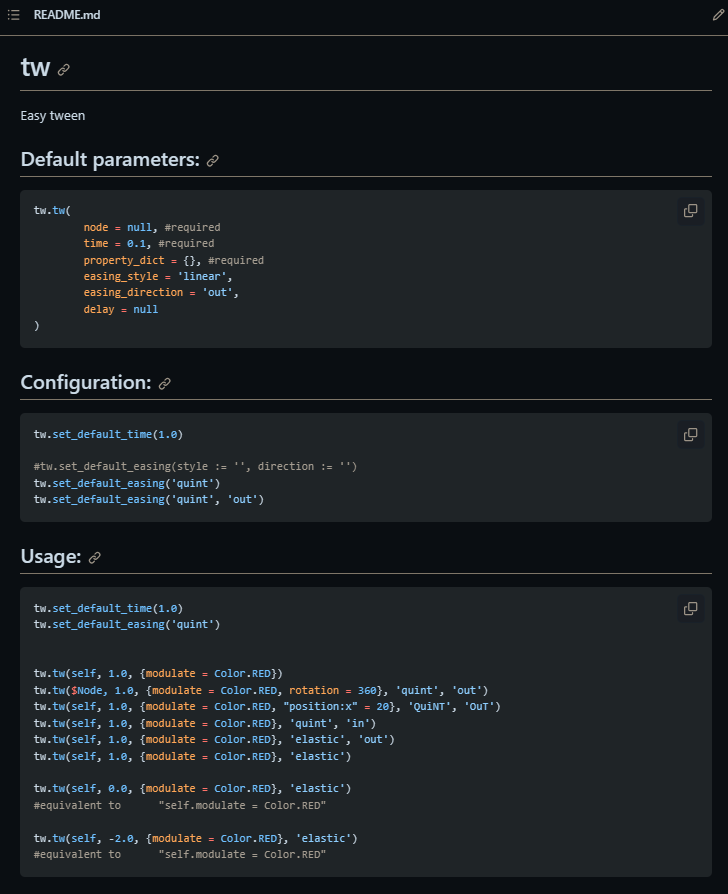Open the README outline menu icon
The image size is (728, 894).
(14, 15)
